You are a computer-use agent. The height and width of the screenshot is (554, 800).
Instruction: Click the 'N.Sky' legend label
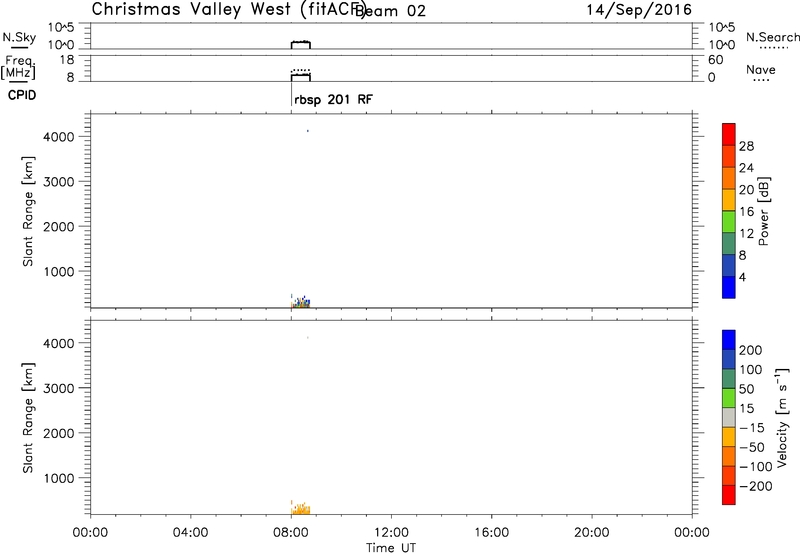pyautogui.click(x=19, y=37)
